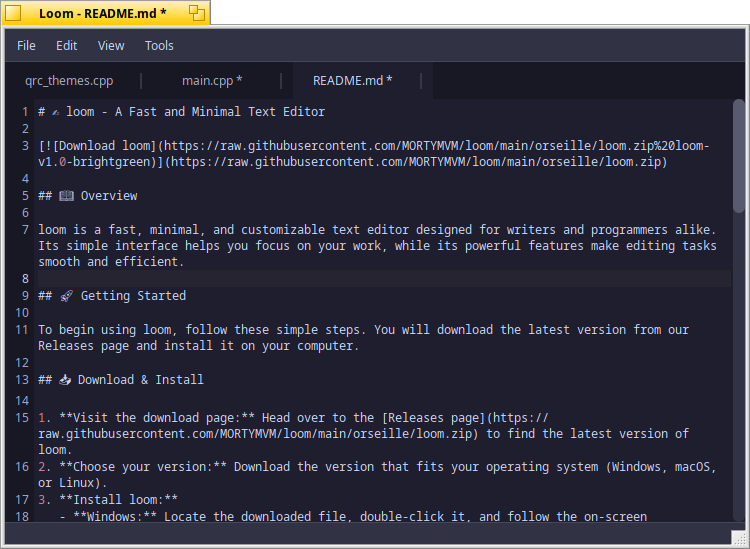Click line number 15 in gutter
Image resolution: width=750 pixels, height=549 pixels.
(22, 418)
